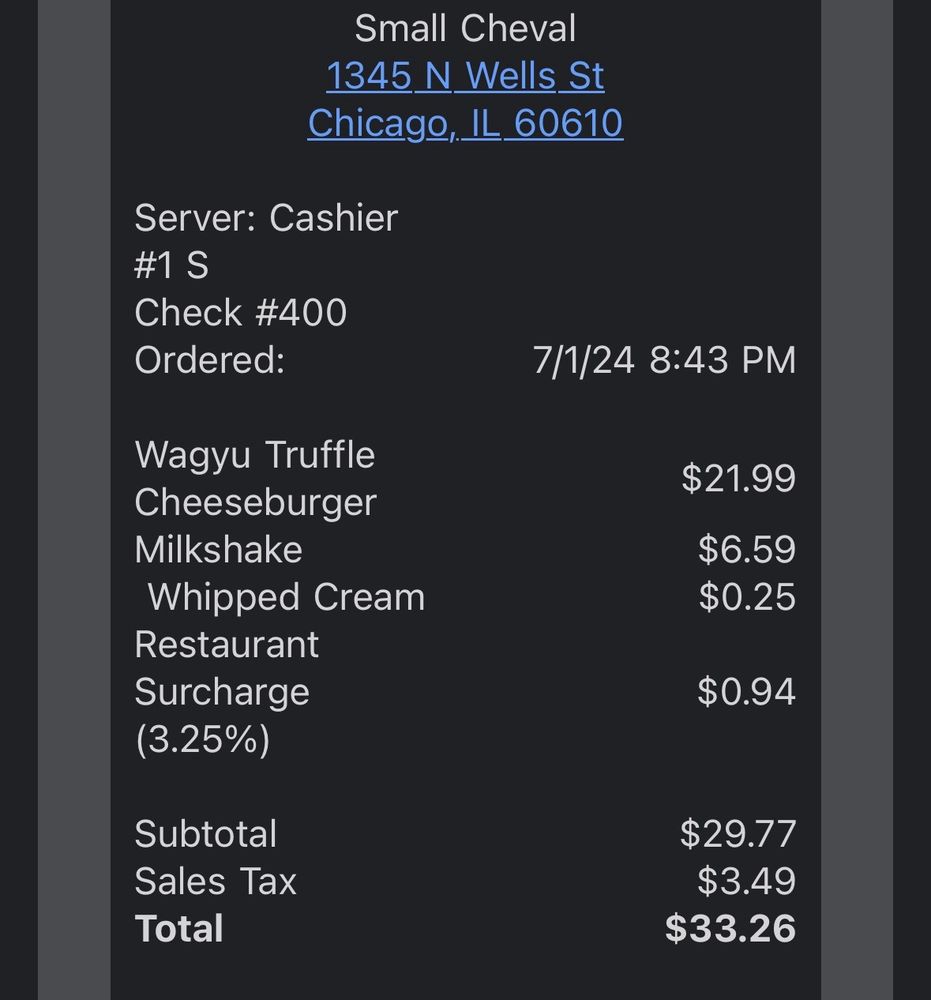Tap the Ordered label
This screenshot has height=1000, width=931.
click(210, 360)
